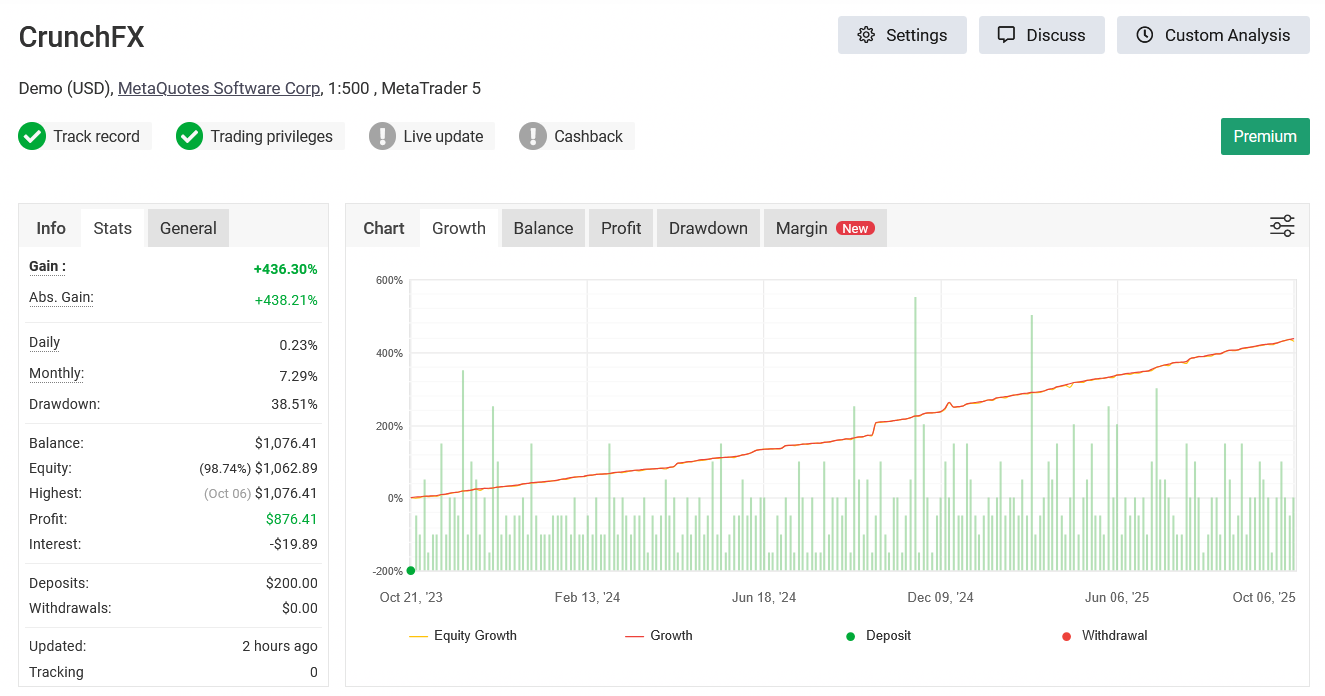
Task: Open the chart options sliders icon
Action: tap(1282, 226)
